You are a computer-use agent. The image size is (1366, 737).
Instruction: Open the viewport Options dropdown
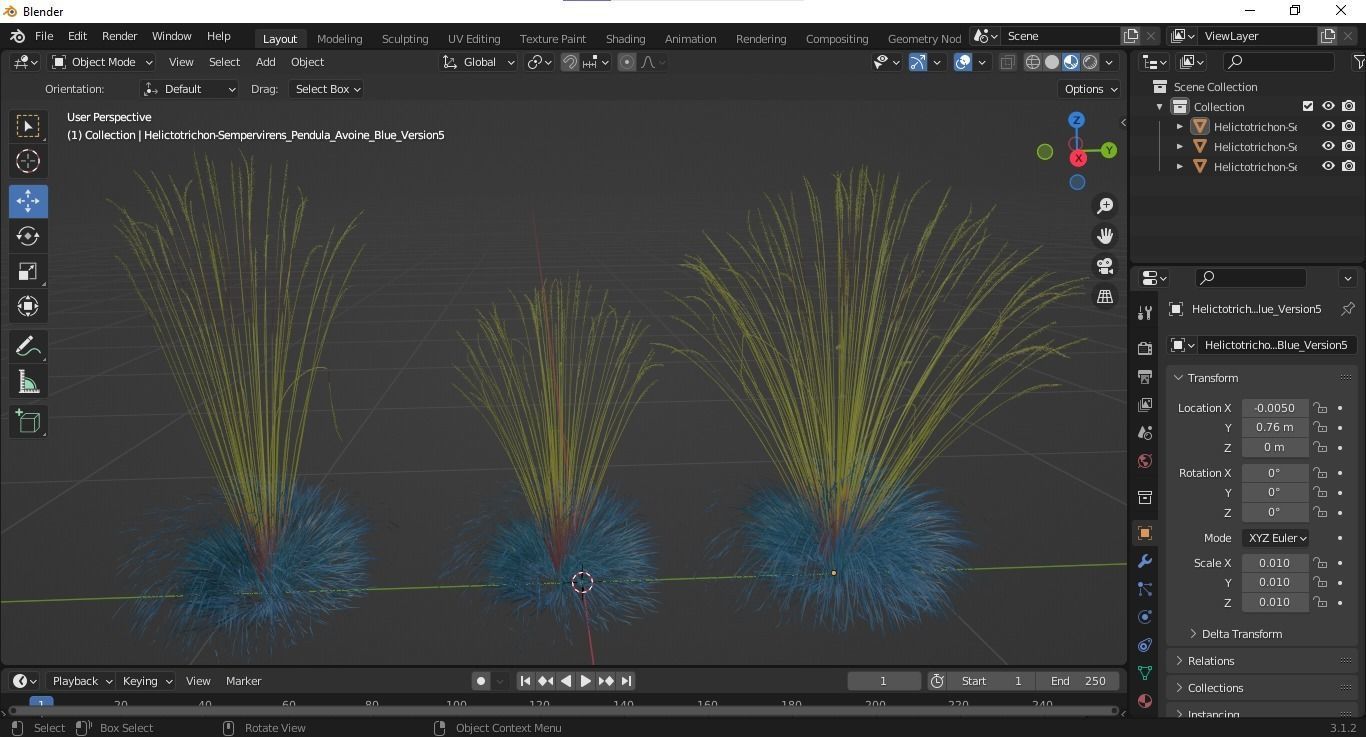1091,89
